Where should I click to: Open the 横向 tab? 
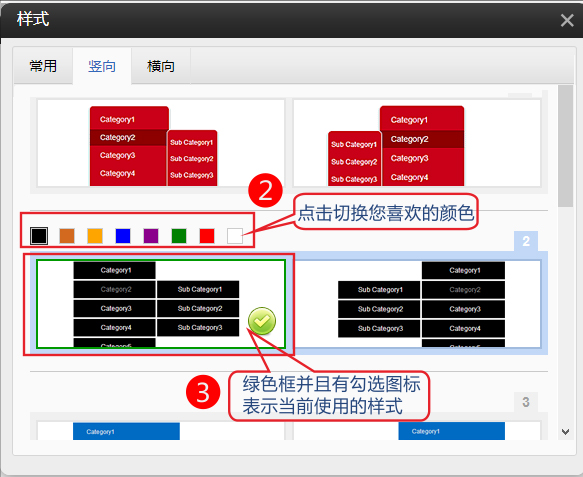pos(161,66)
